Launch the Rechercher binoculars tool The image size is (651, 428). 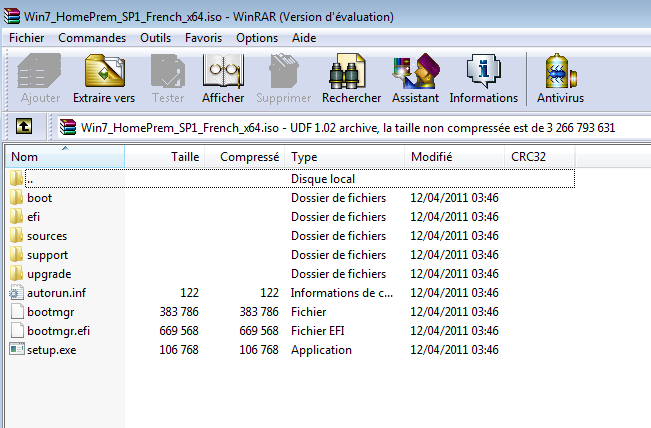[x=351, y=78]
